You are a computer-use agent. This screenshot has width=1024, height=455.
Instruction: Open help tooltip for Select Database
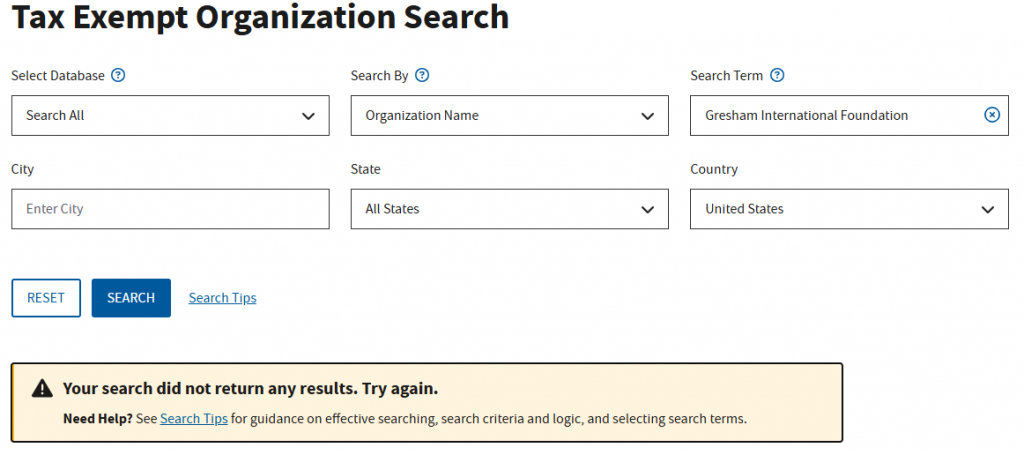[118, 76]
